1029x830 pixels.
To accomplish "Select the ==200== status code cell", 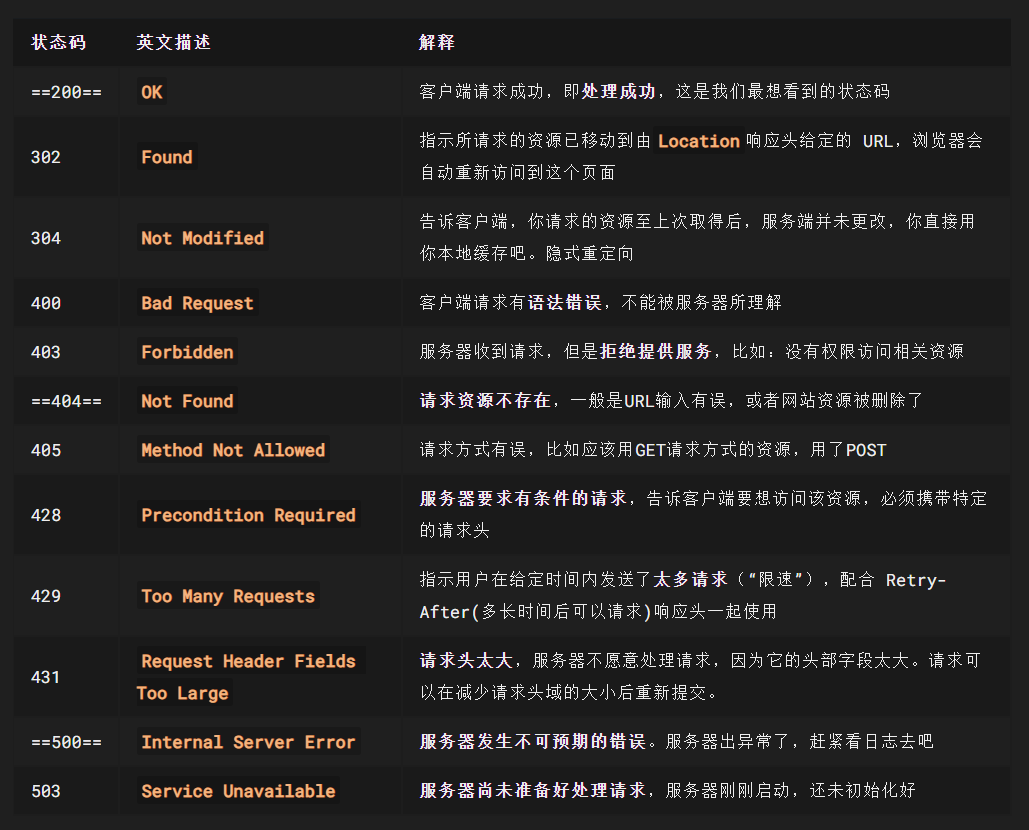I will tap(66, 92).
